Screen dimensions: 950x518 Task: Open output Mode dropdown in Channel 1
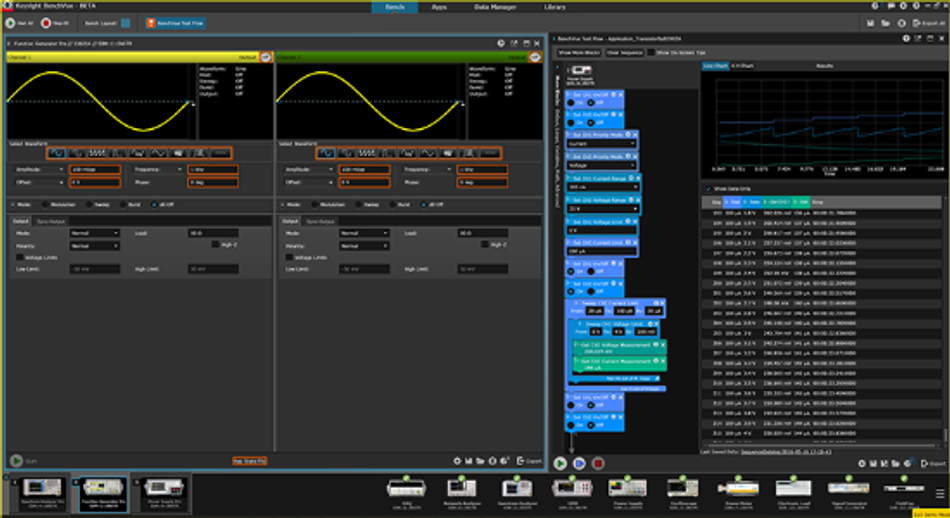pyautogui.click(x=95, y=233)
